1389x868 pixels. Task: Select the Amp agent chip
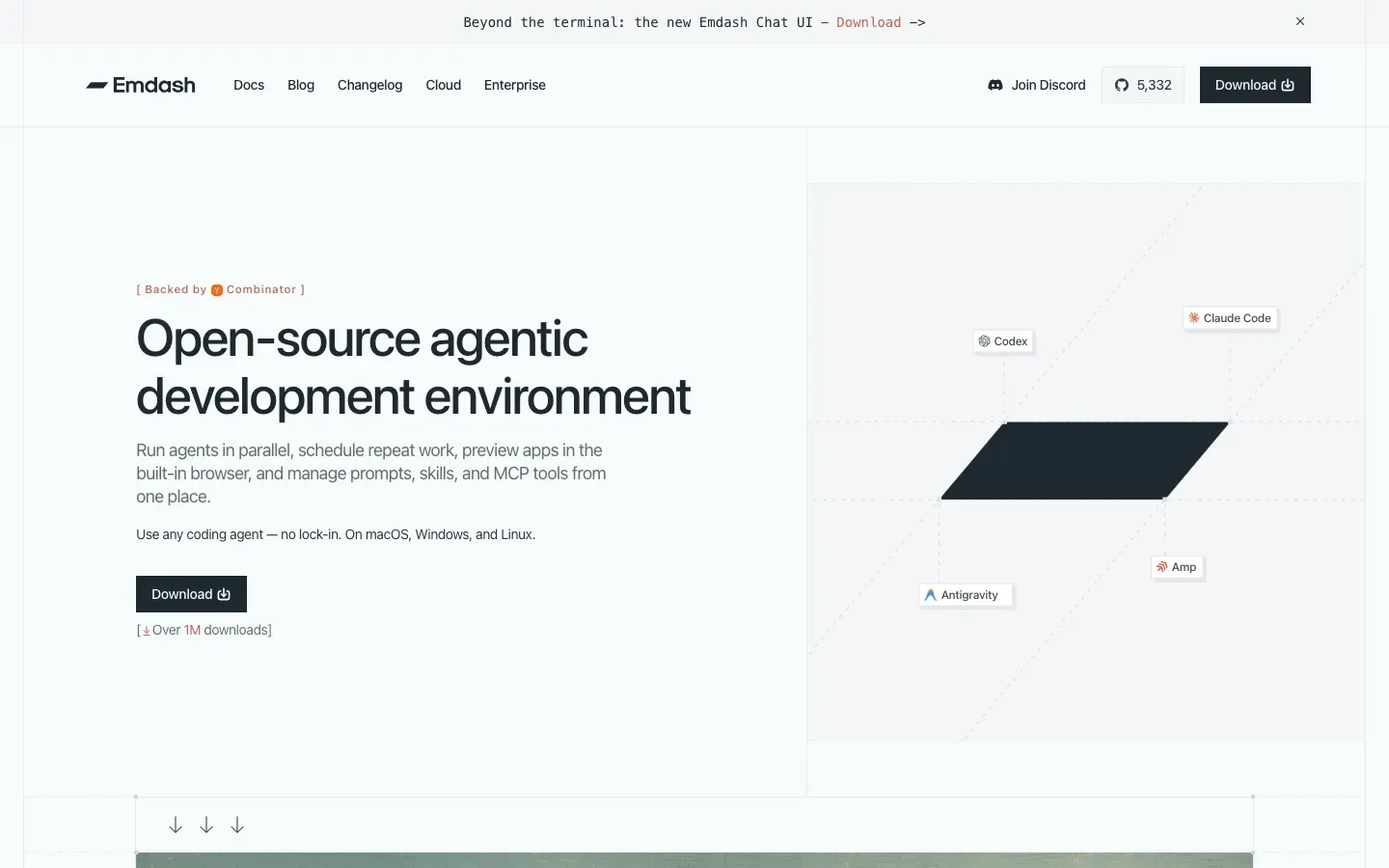point(1177,567)
